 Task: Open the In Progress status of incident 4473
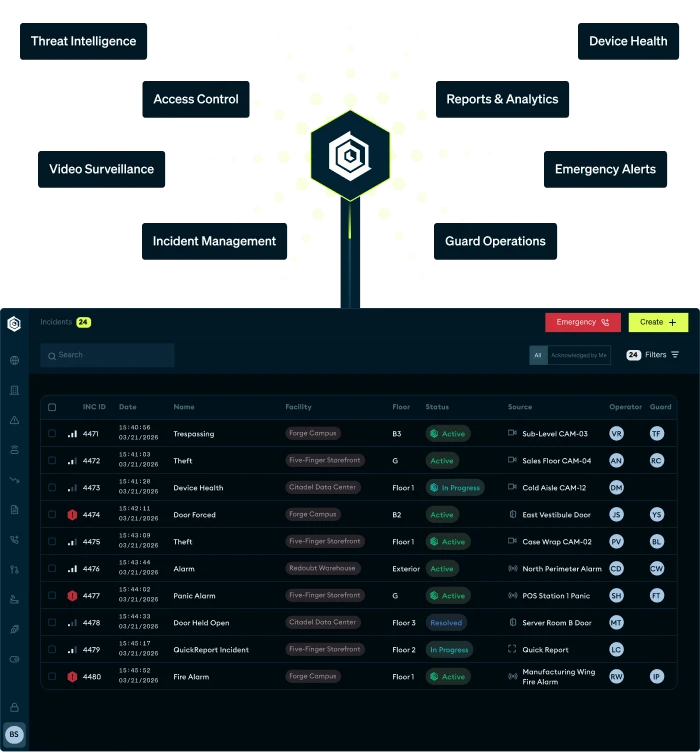(454, 488)
